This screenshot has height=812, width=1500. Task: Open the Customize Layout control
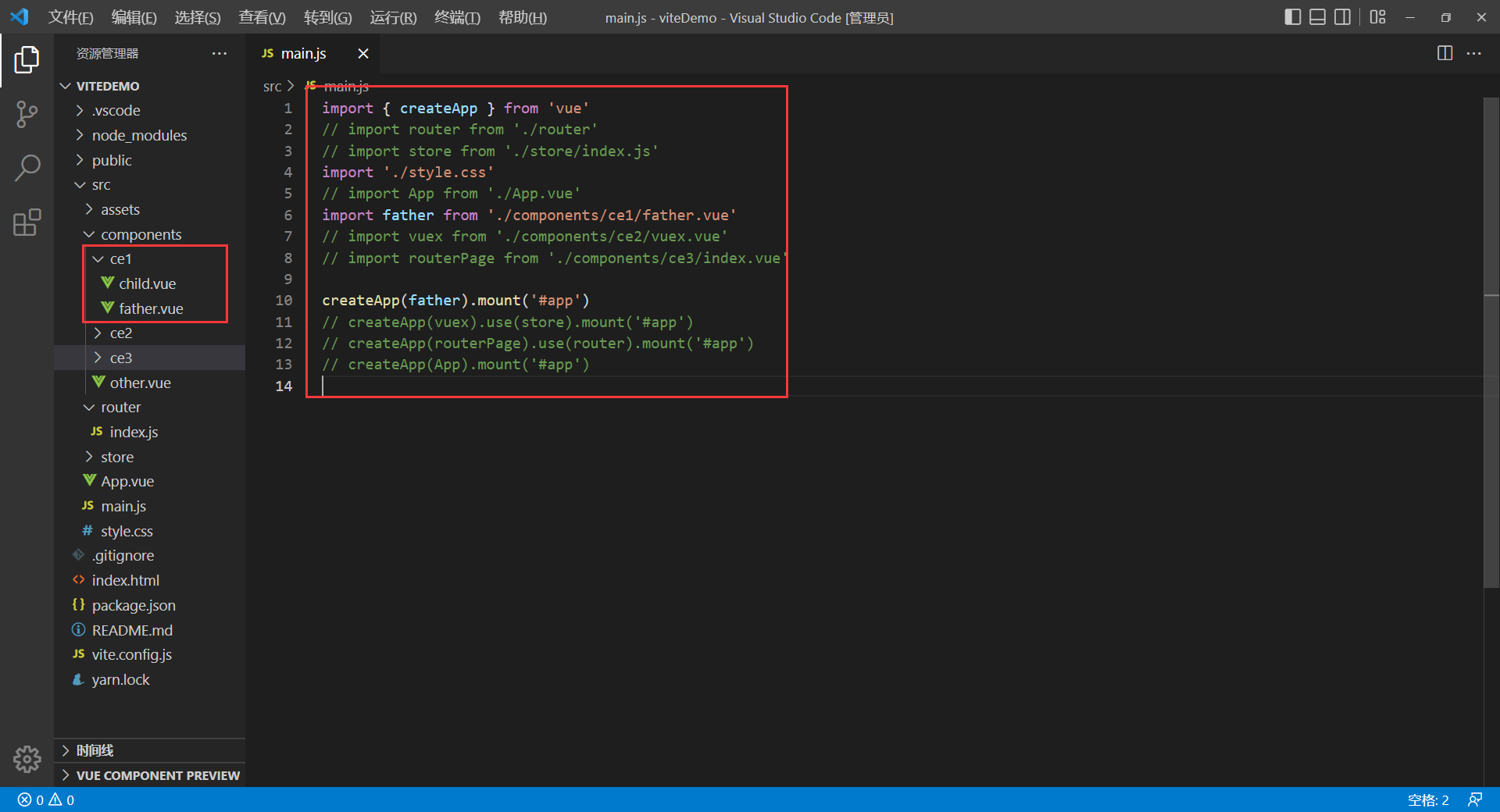(1377, 17)
